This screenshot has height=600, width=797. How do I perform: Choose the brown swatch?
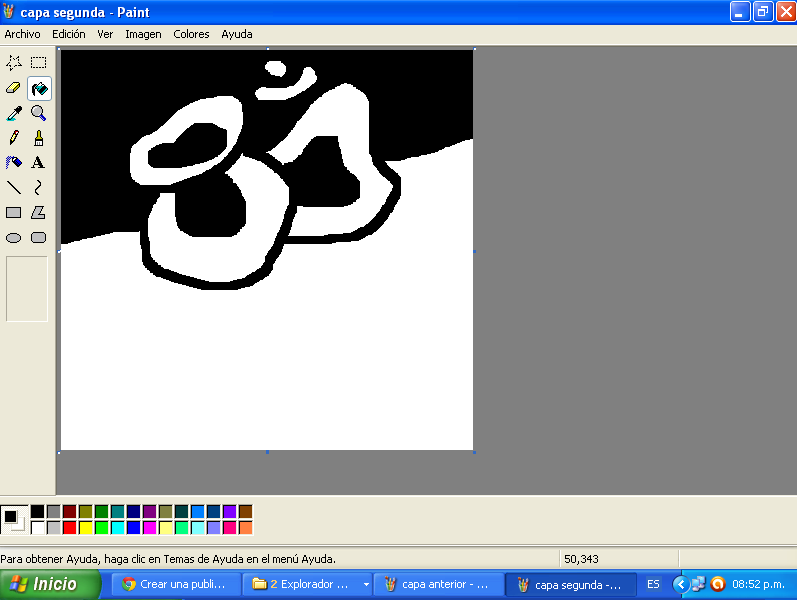pyautogui.click(x=246, y=512)
